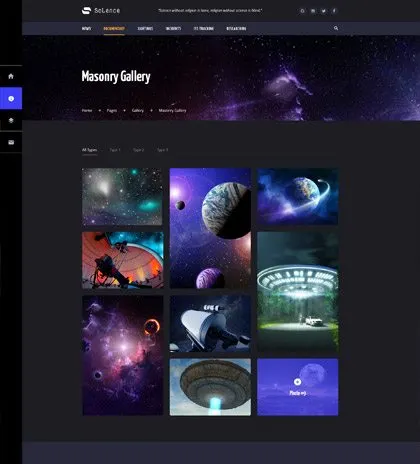Open the UFO over car night thumbnail

(298, 292)
